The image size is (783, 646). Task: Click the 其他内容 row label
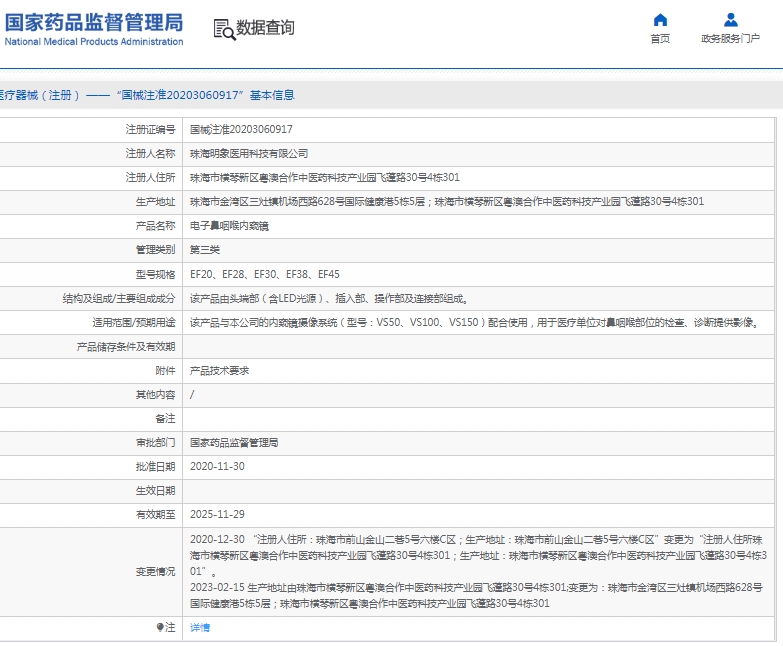tap(155, 395)
